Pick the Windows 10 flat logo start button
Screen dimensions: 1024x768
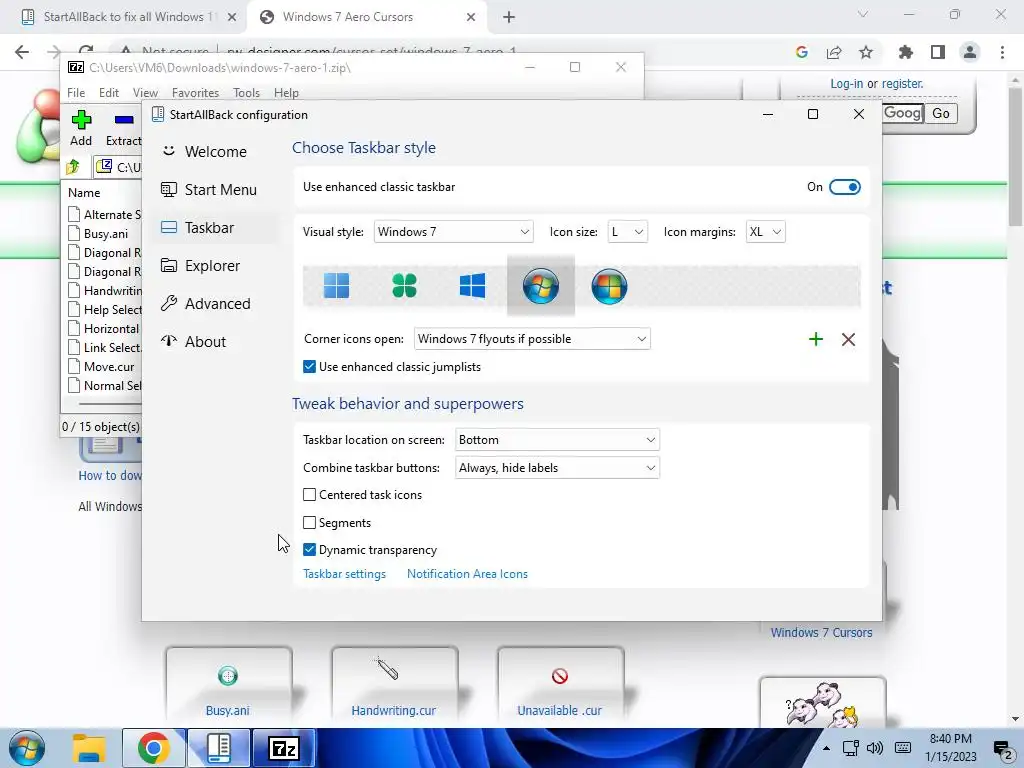[x=472, y=286]
